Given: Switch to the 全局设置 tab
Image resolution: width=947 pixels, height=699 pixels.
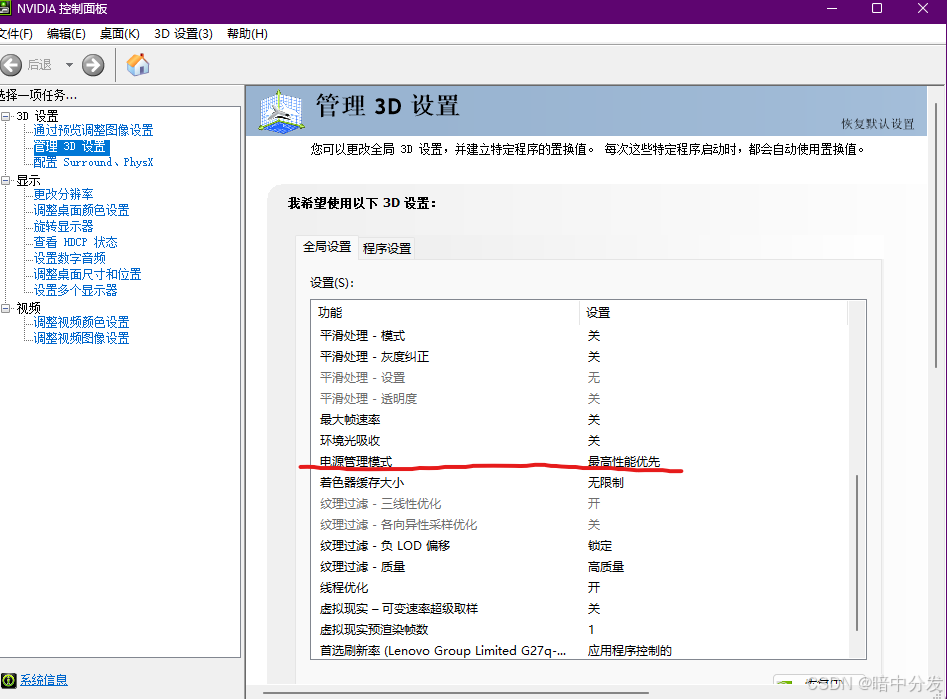Looking at the screenshot, I should coord(327,247).
